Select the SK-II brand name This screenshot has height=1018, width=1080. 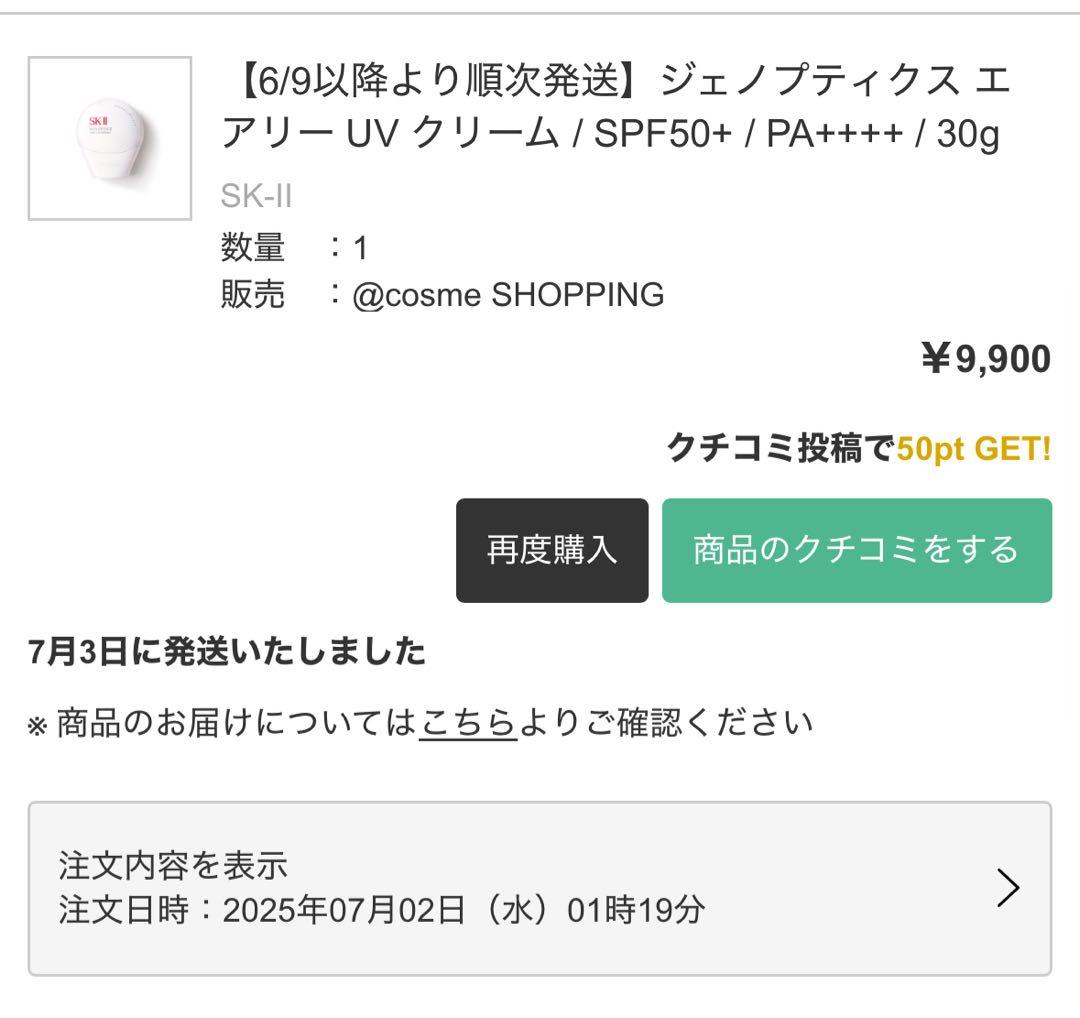[256, 196]
